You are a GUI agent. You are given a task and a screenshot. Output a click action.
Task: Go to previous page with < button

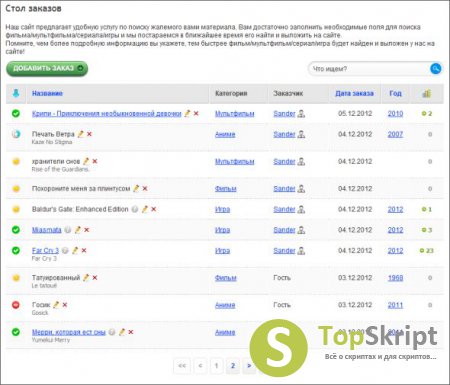200,366
